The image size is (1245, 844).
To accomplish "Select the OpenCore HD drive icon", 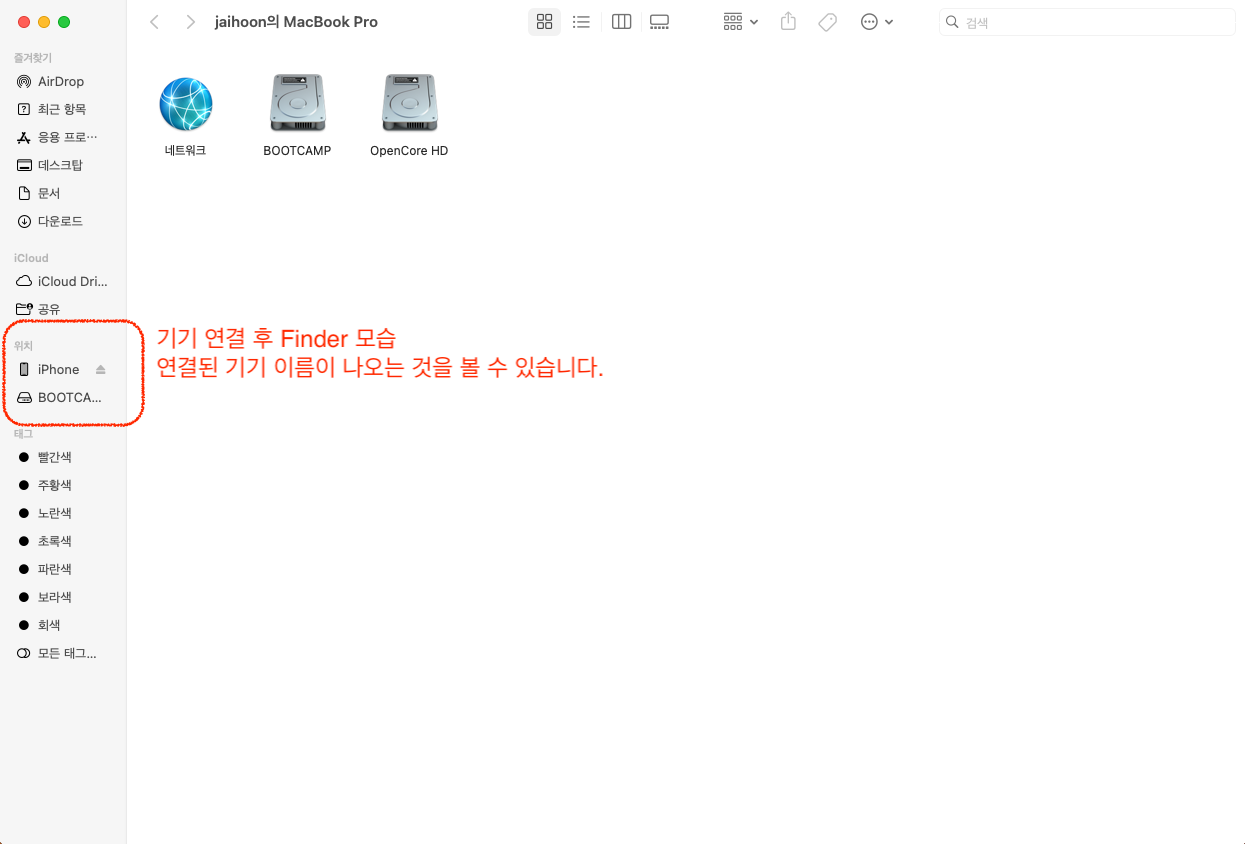I will click(409, 104).
